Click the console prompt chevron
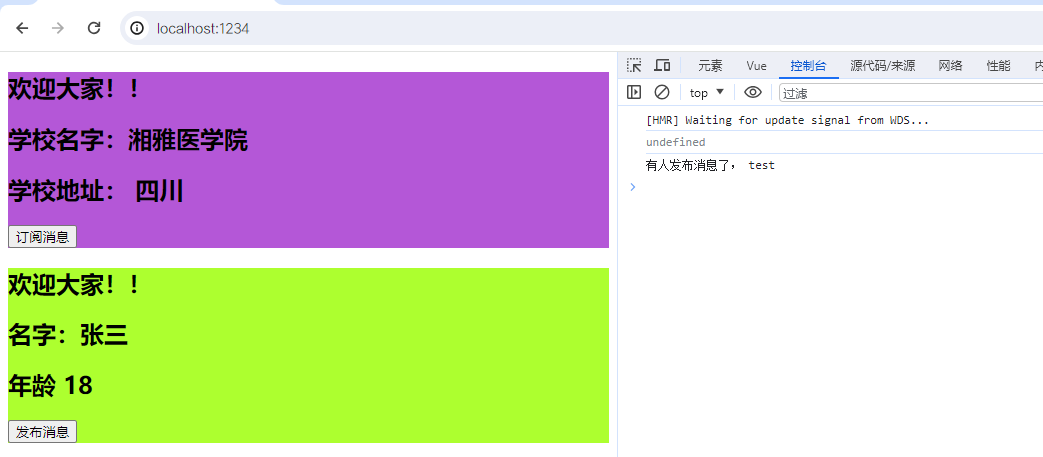Image resolution: width=1043 pixels, height=457 pixels. tap(633, 187)
